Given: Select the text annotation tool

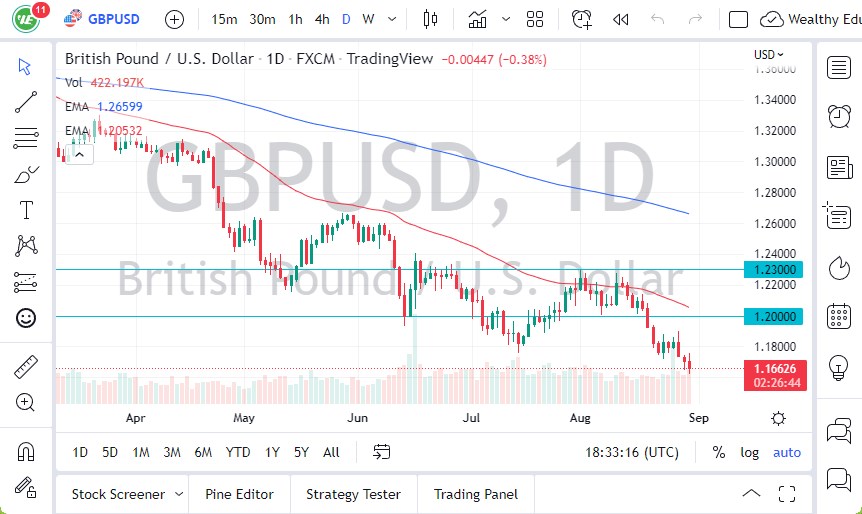Looking at the screenshot, I should [x=26, y=210].
